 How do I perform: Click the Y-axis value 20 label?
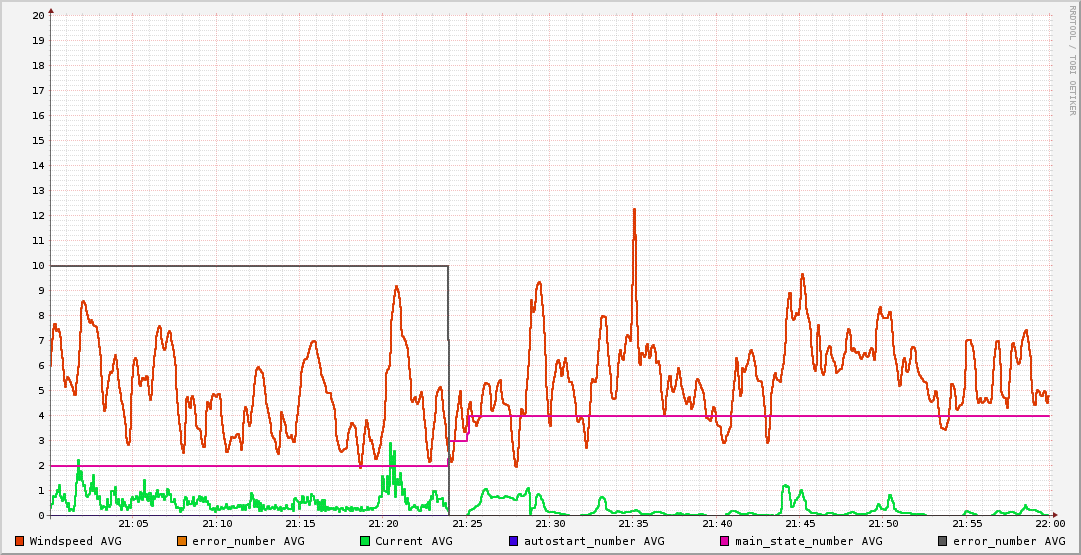coord(37,16)
